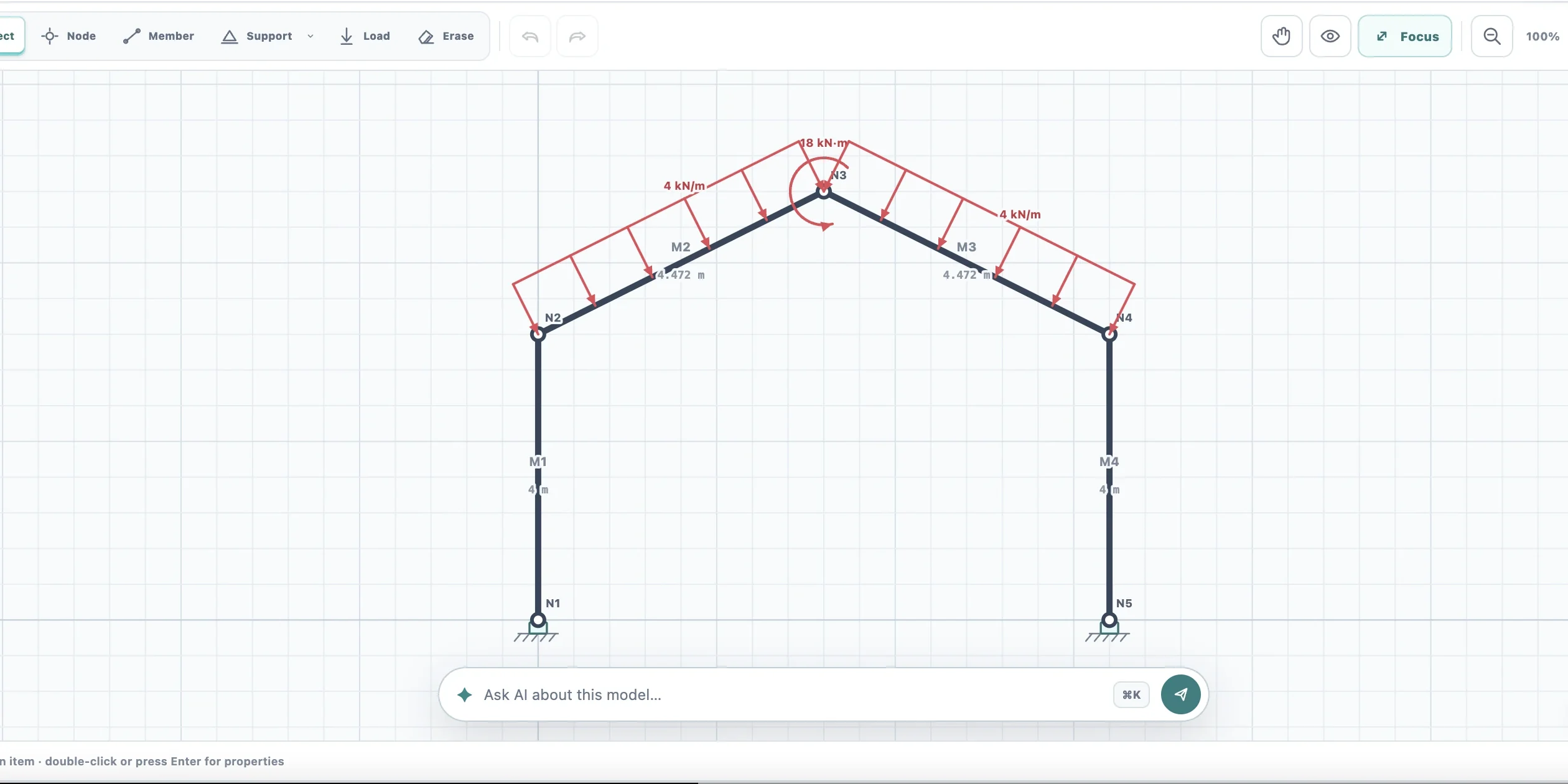1568x784 pixels.
Task: Send the AI prompt with paper-plane button
Action: [x=1180, y=694]
